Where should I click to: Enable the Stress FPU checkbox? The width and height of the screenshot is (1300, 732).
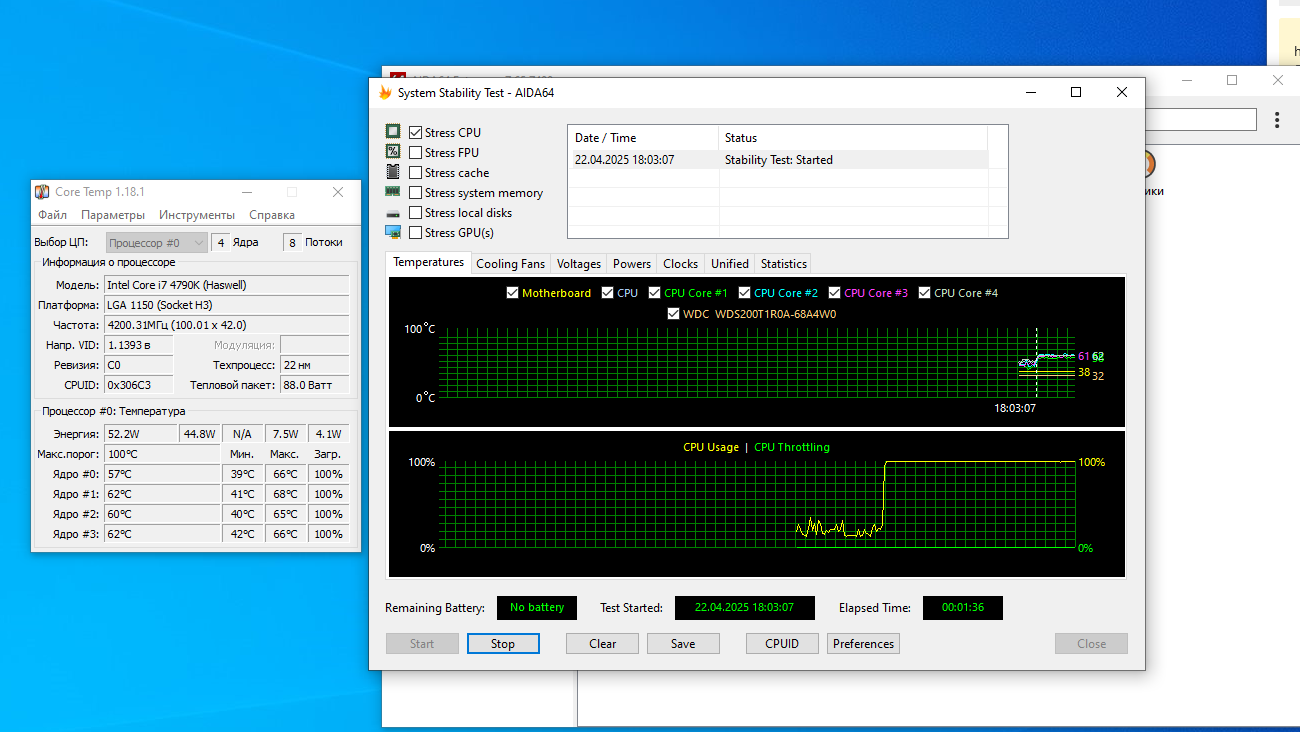[x=416, y=153]
